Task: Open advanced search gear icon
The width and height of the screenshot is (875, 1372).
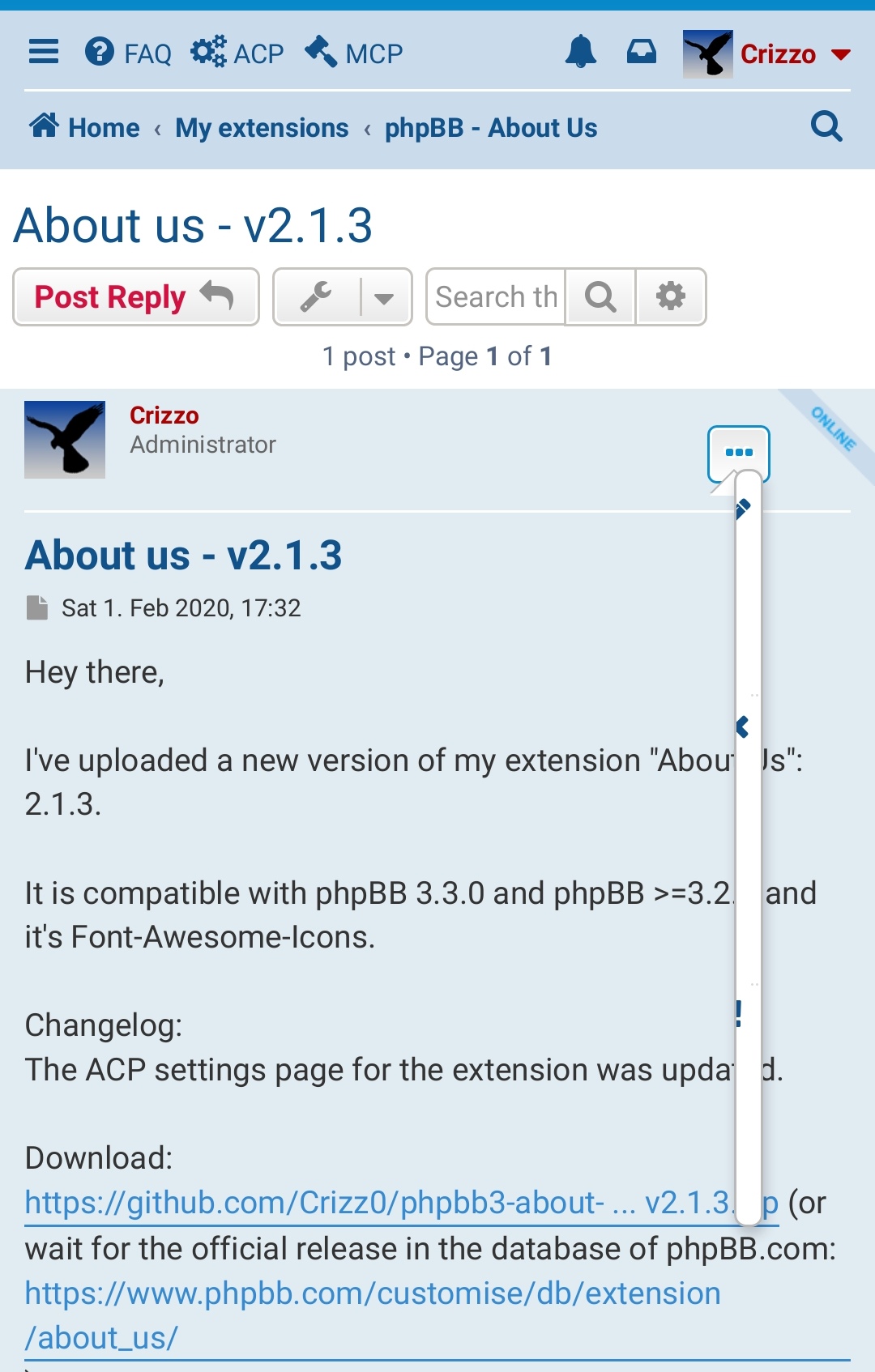Action: click(x=671, y=296)
